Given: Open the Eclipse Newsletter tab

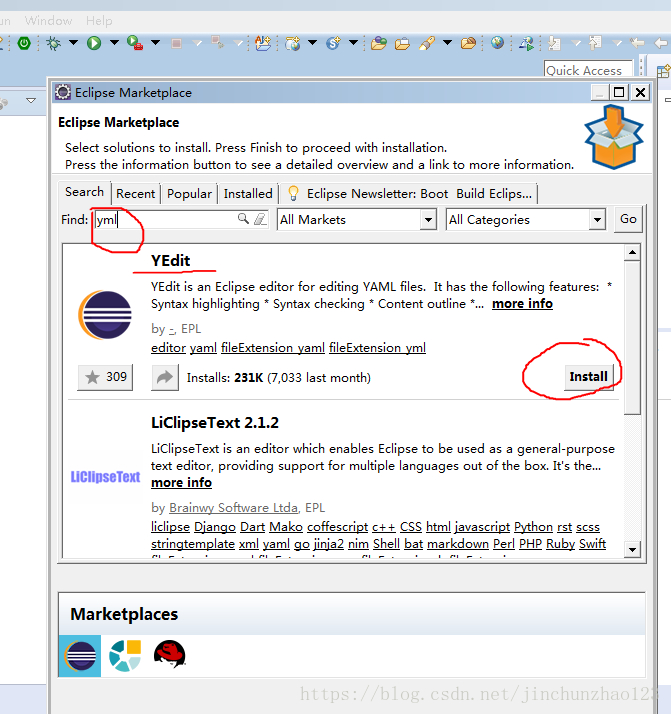Looking at the screenshot, I should click(x=409, y=194).
